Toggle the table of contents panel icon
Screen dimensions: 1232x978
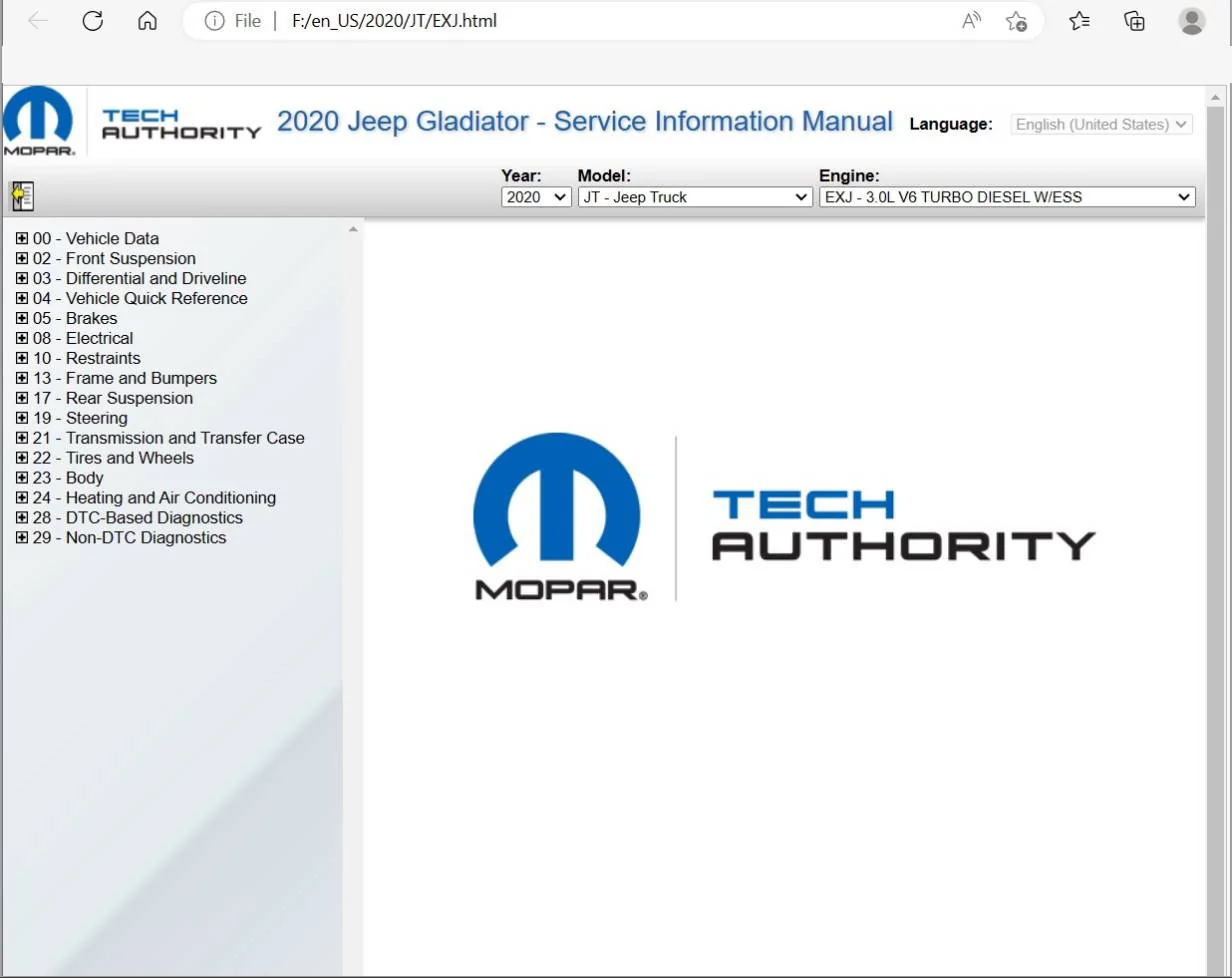pyautogui.click(x=22, y=195)
